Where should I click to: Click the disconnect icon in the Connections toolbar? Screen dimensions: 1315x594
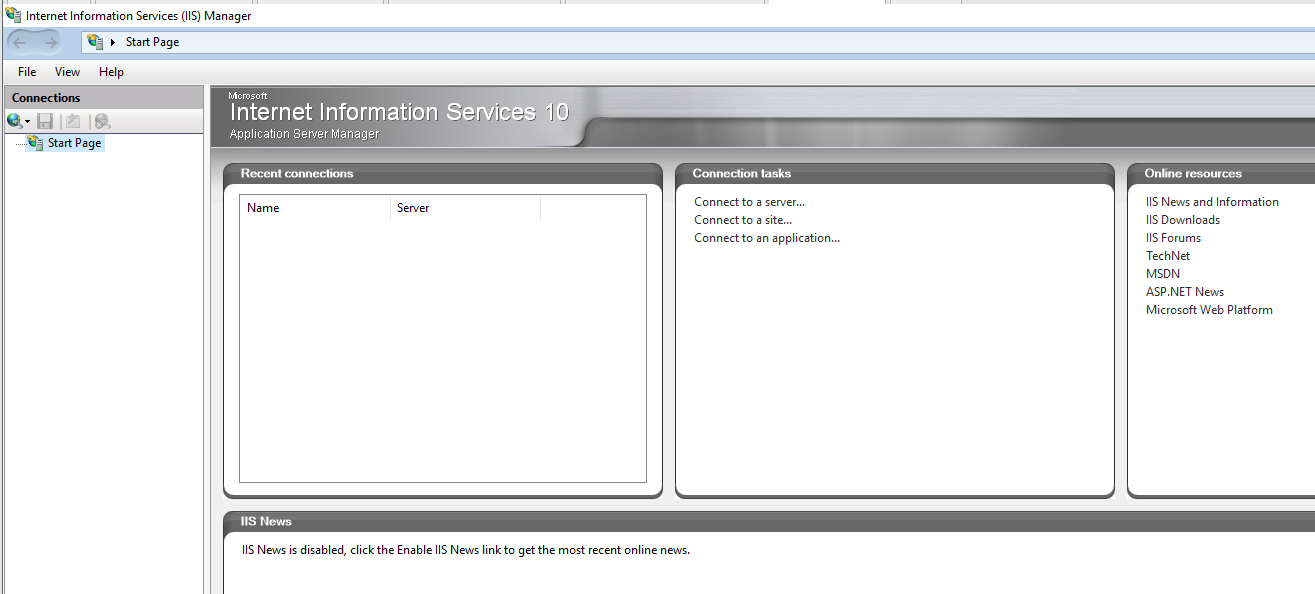tap(100, 120)
